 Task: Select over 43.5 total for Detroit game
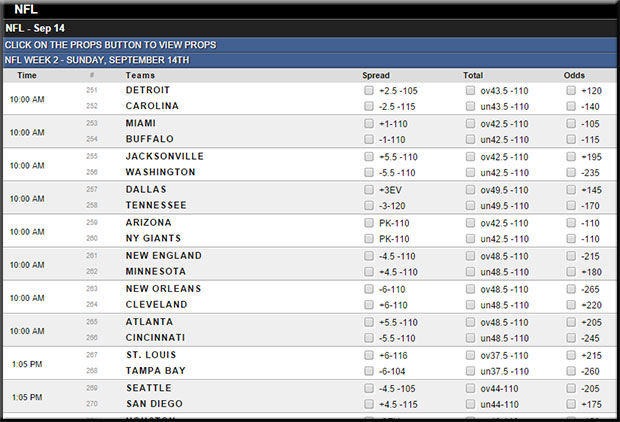pos(470,91)
